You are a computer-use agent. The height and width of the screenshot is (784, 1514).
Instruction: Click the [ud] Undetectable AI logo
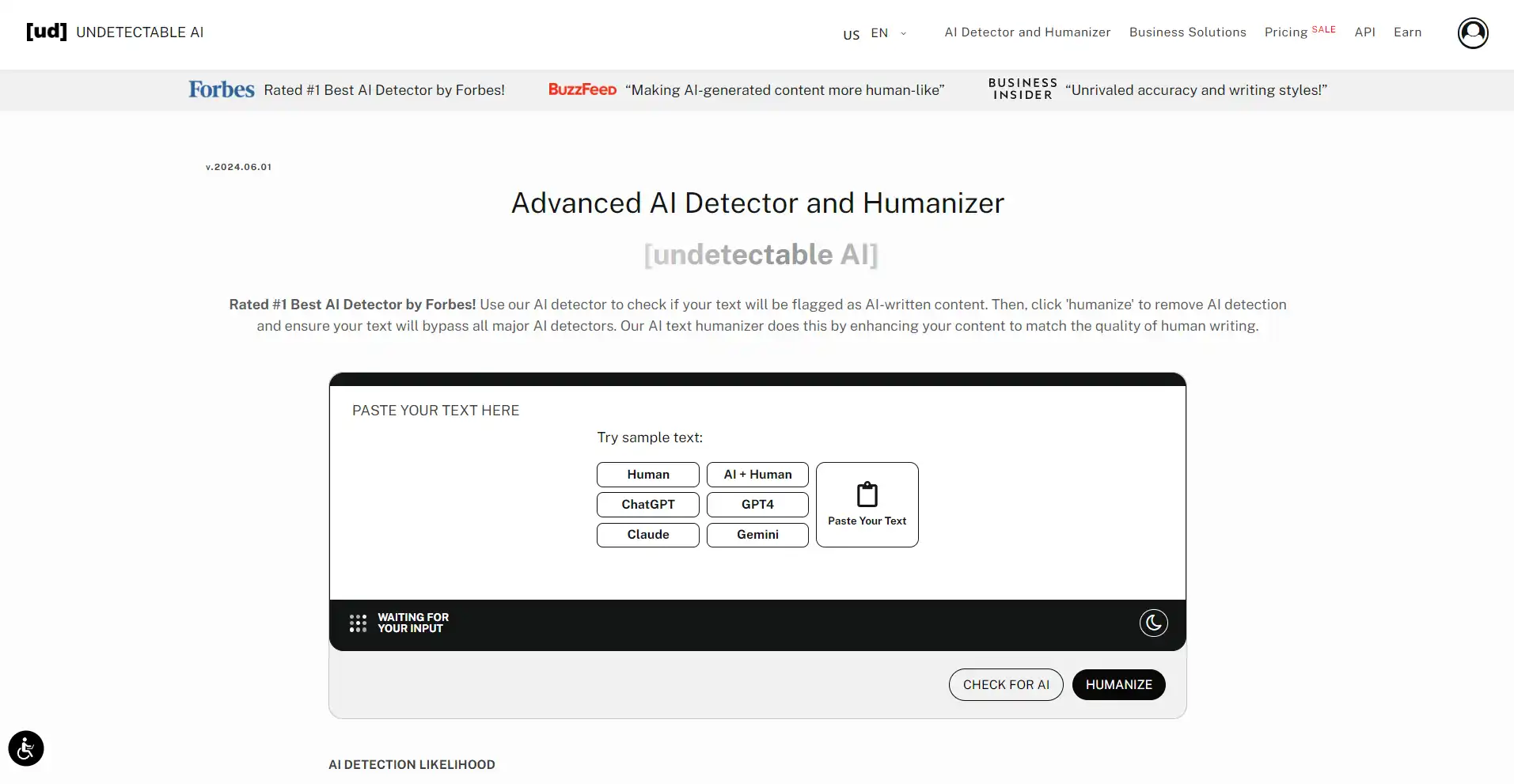coord(115,32)
